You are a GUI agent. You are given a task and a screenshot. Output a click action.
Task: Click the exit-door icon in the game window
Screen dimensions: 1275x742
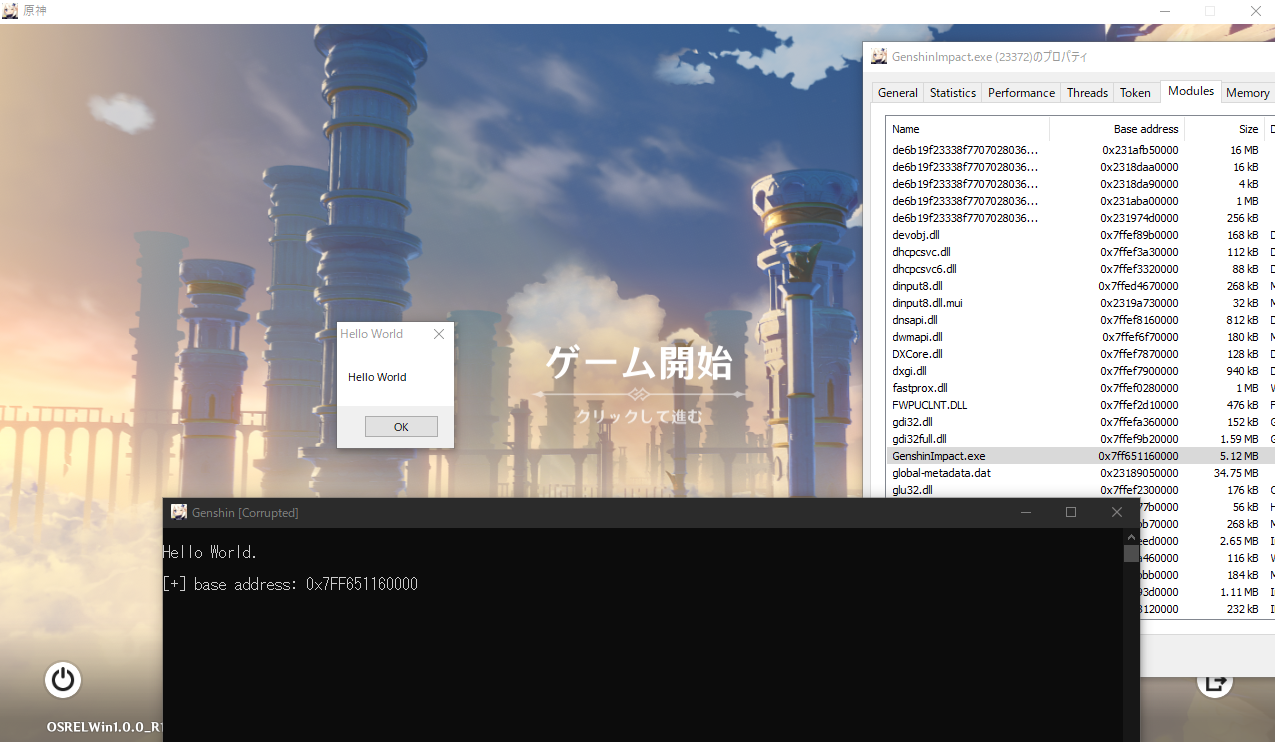(x=1215, y=683)
